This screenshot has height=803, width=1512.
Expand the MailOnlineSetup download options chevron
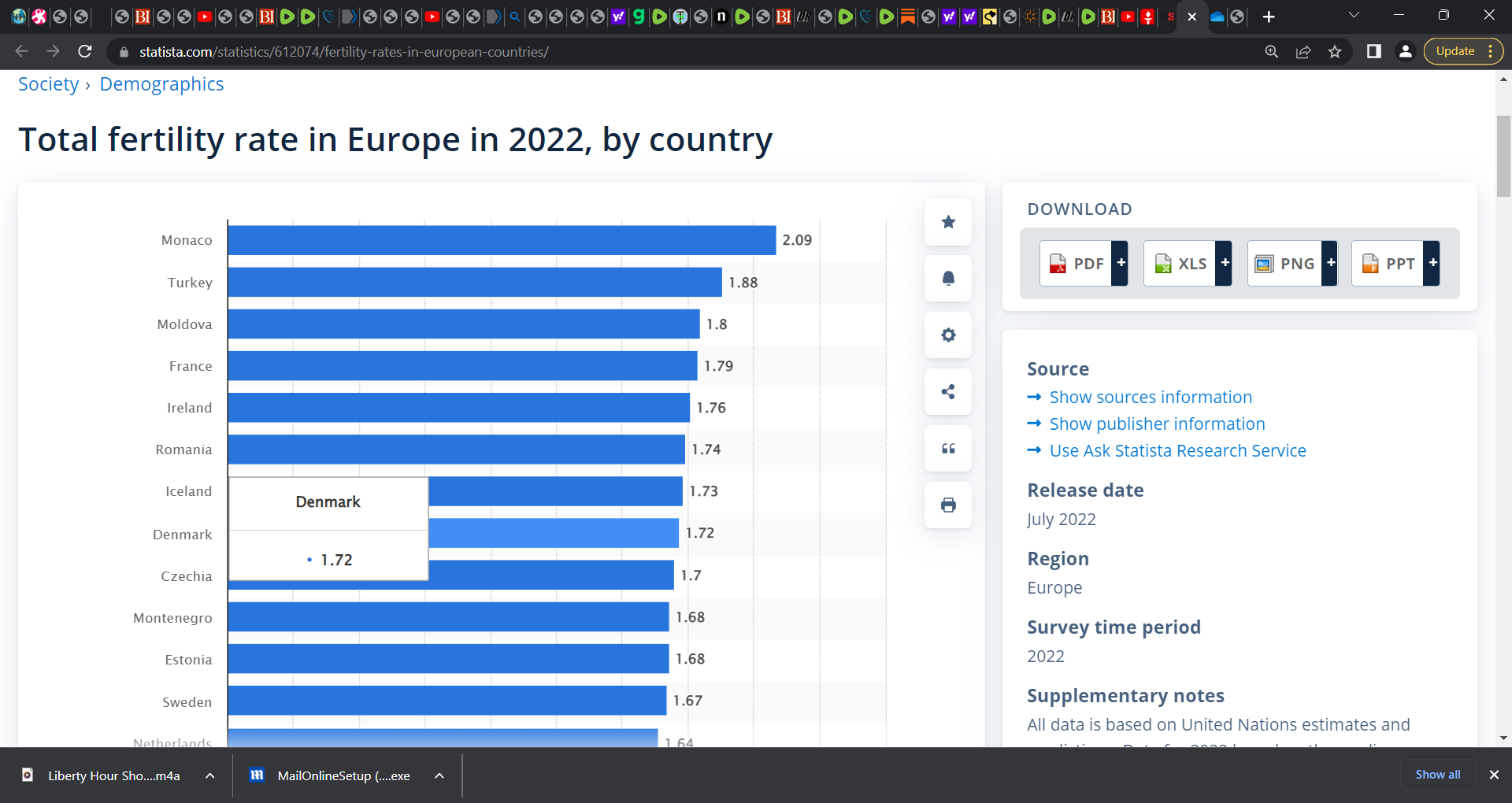(439, 776)
